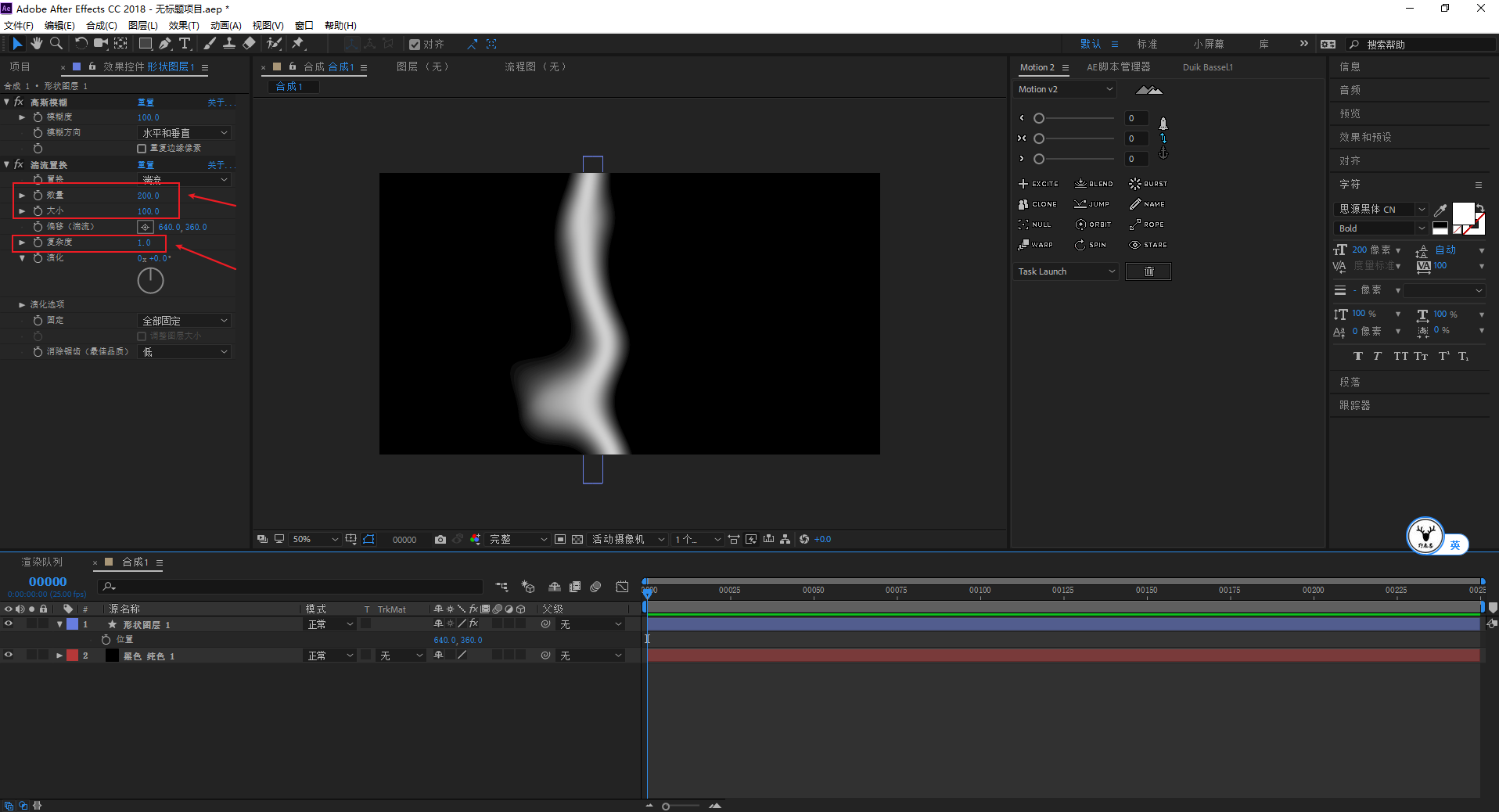The width and height of the screenshot is (1499, 812).
Task: Toggle the snapping checkbox in toolbar
Action: point(415,45)
